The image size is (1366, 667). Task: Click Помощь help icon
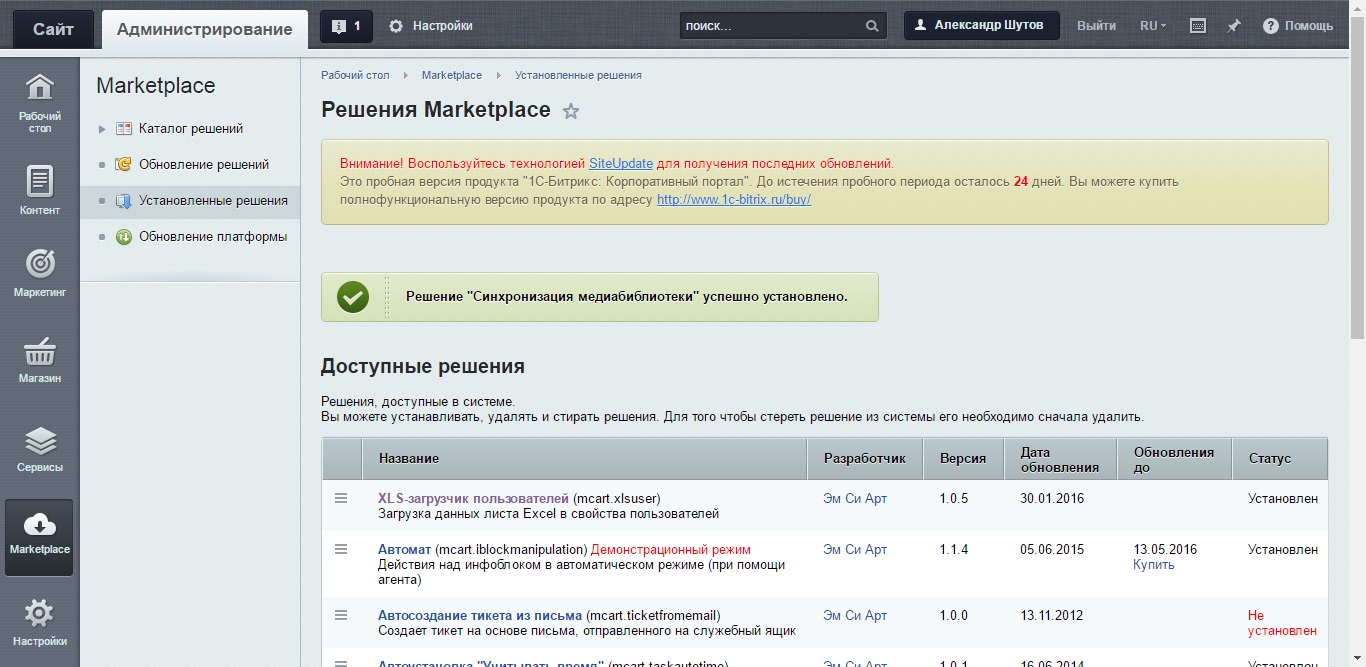point(1271,26)
